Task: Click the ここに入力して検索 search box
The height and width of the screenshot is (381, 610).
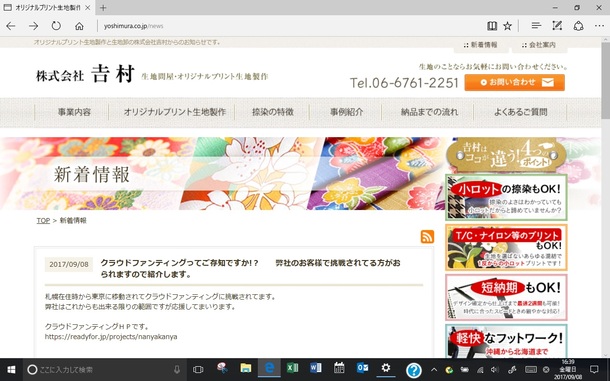Action: pos(105,369)
